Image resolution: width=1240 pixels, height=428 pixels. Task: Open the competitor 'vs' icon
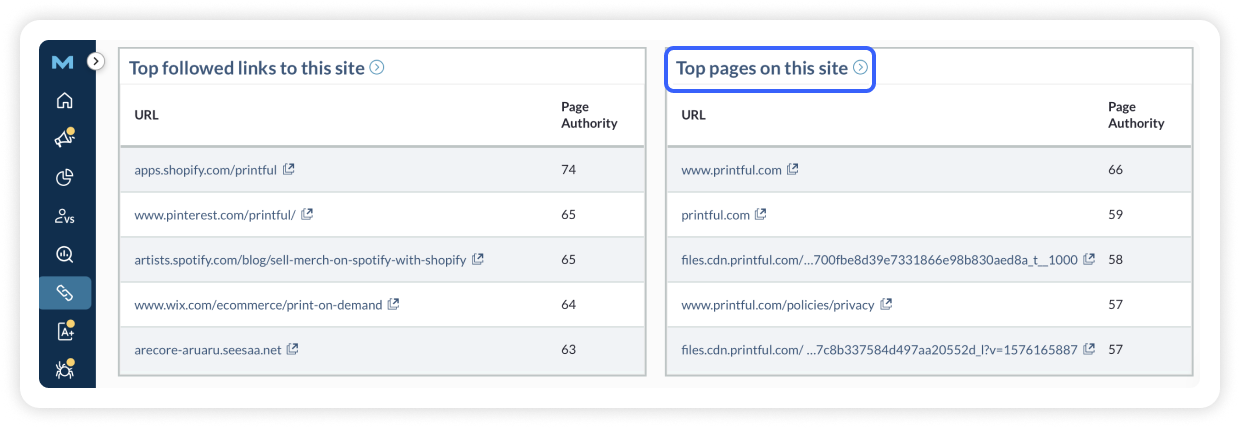(65, 216)
